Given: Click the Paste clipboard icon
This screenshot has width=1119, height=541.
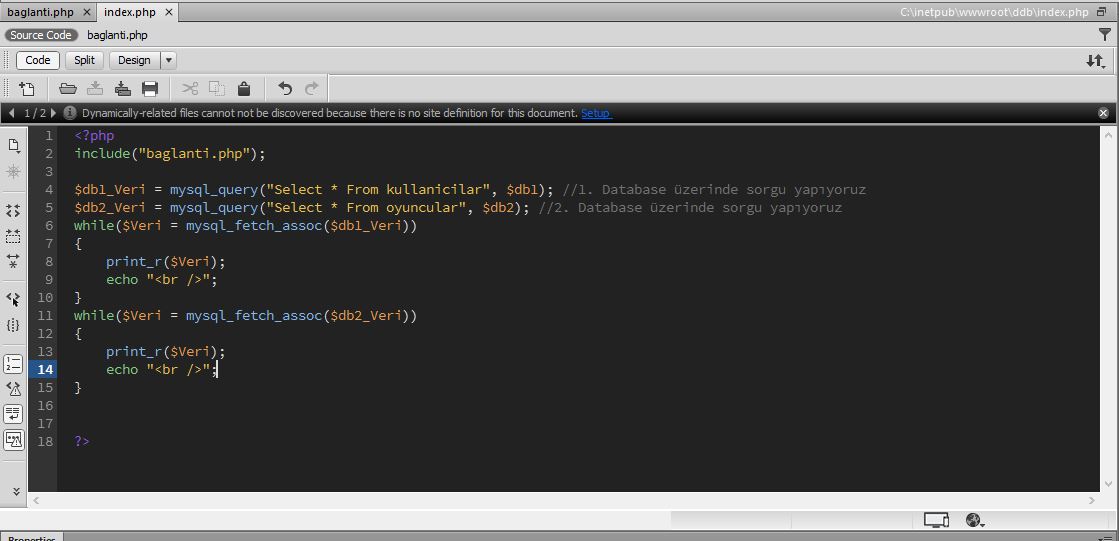Looking at the screenshot, I should point(244,89).
